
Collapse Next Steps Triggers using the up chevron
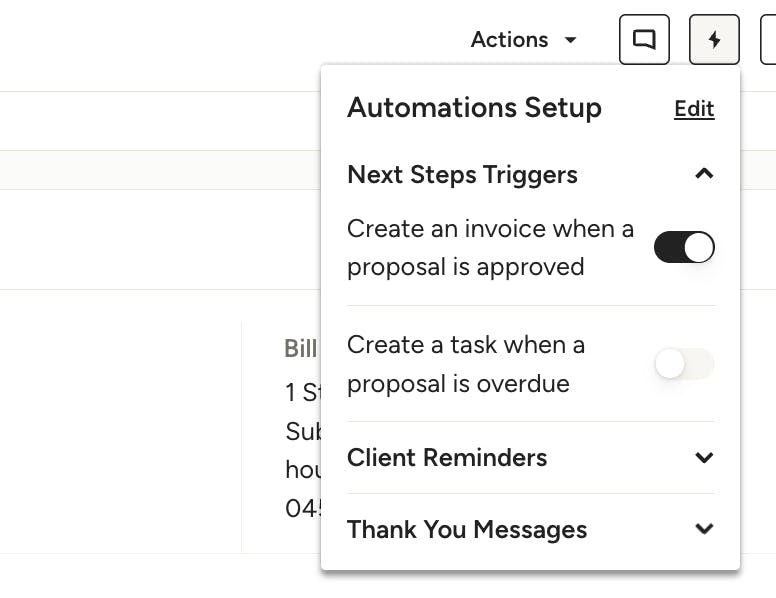coord(704,174)
